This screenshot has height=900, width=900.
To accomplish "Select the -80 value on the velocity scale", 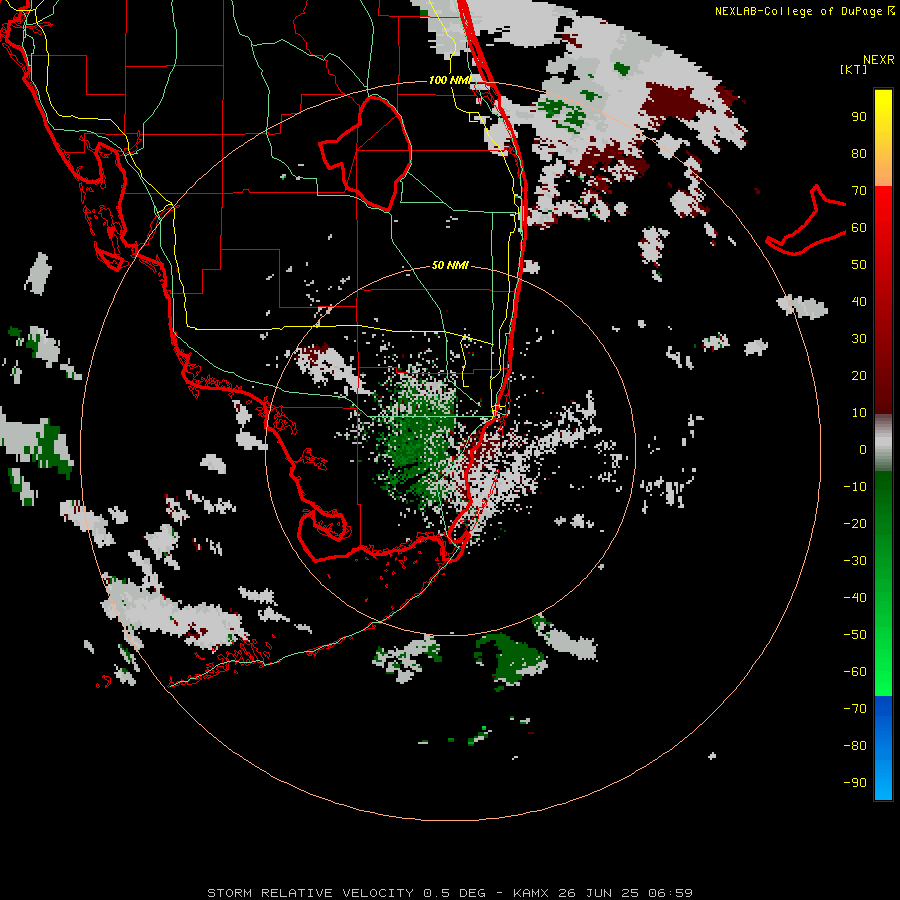I will point(855,746).
